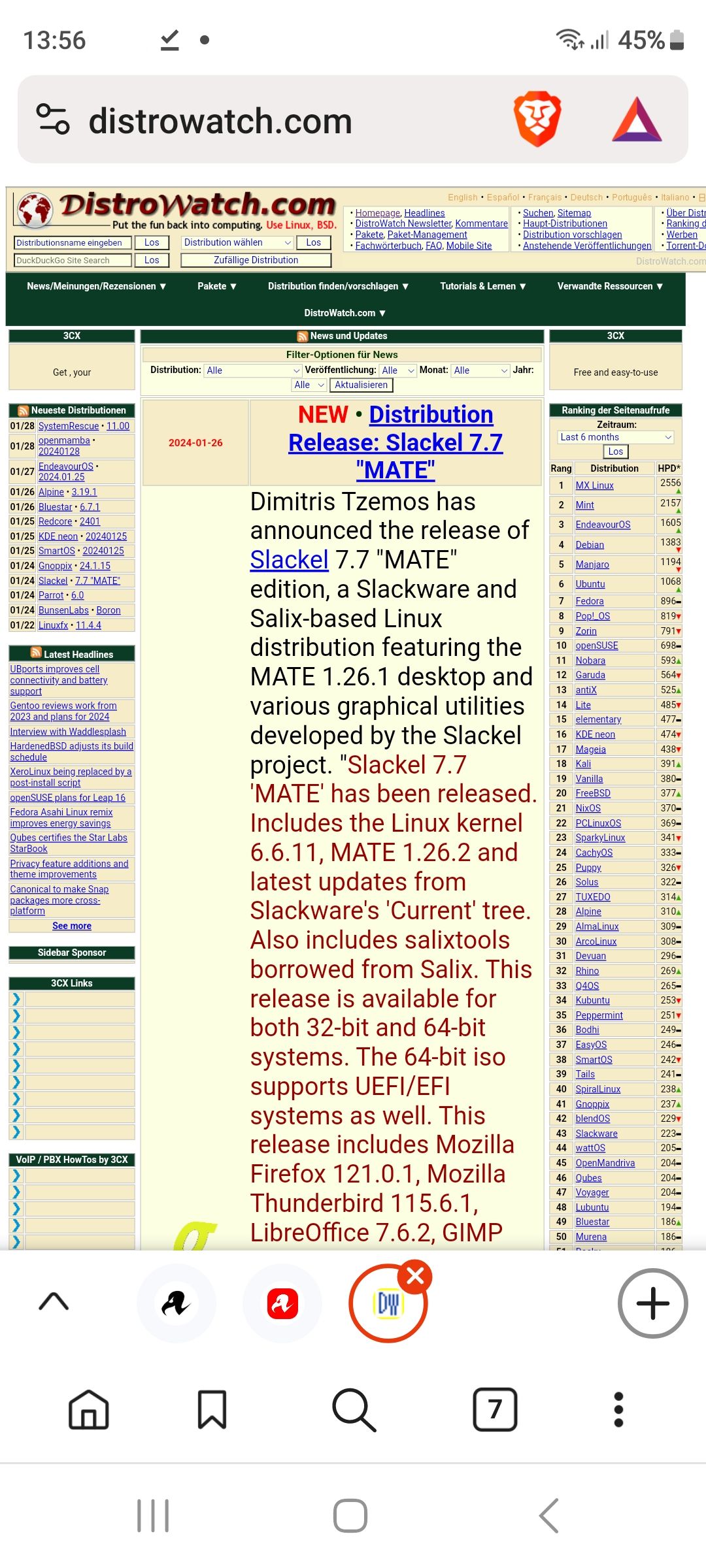Open the SystemRescue distribution link
The width and height of the screenshot is (706, 1568).
coord(69,426)
